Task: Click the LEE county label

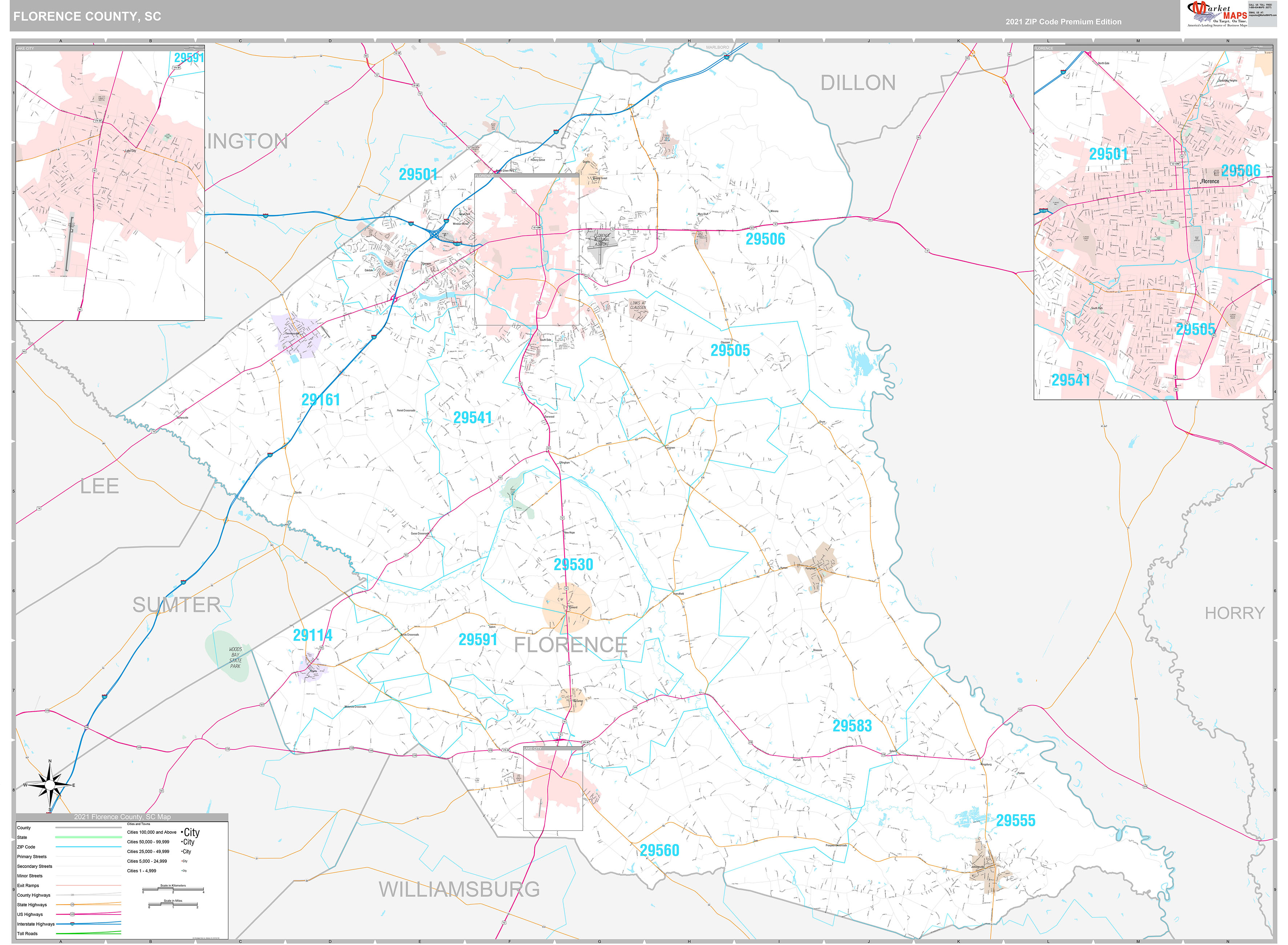Action: (x=100, y=486)
